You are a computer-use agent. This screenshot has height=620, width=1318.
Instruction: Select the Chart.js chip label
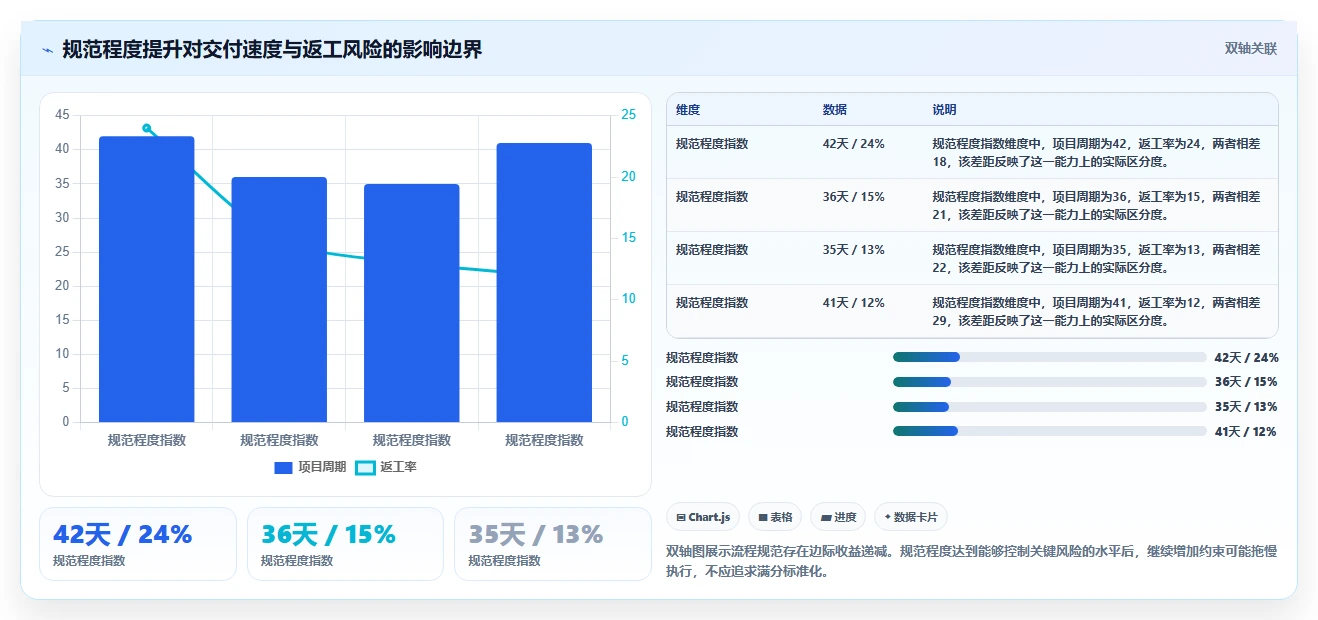click(709, 517)
